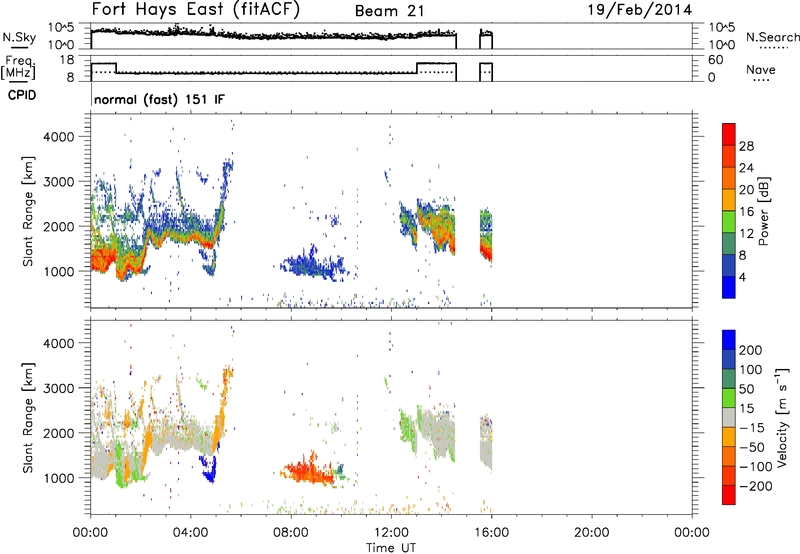Click the '10^5' left tick of N.Sky panel
800x554 pixels.
[61, 27]
